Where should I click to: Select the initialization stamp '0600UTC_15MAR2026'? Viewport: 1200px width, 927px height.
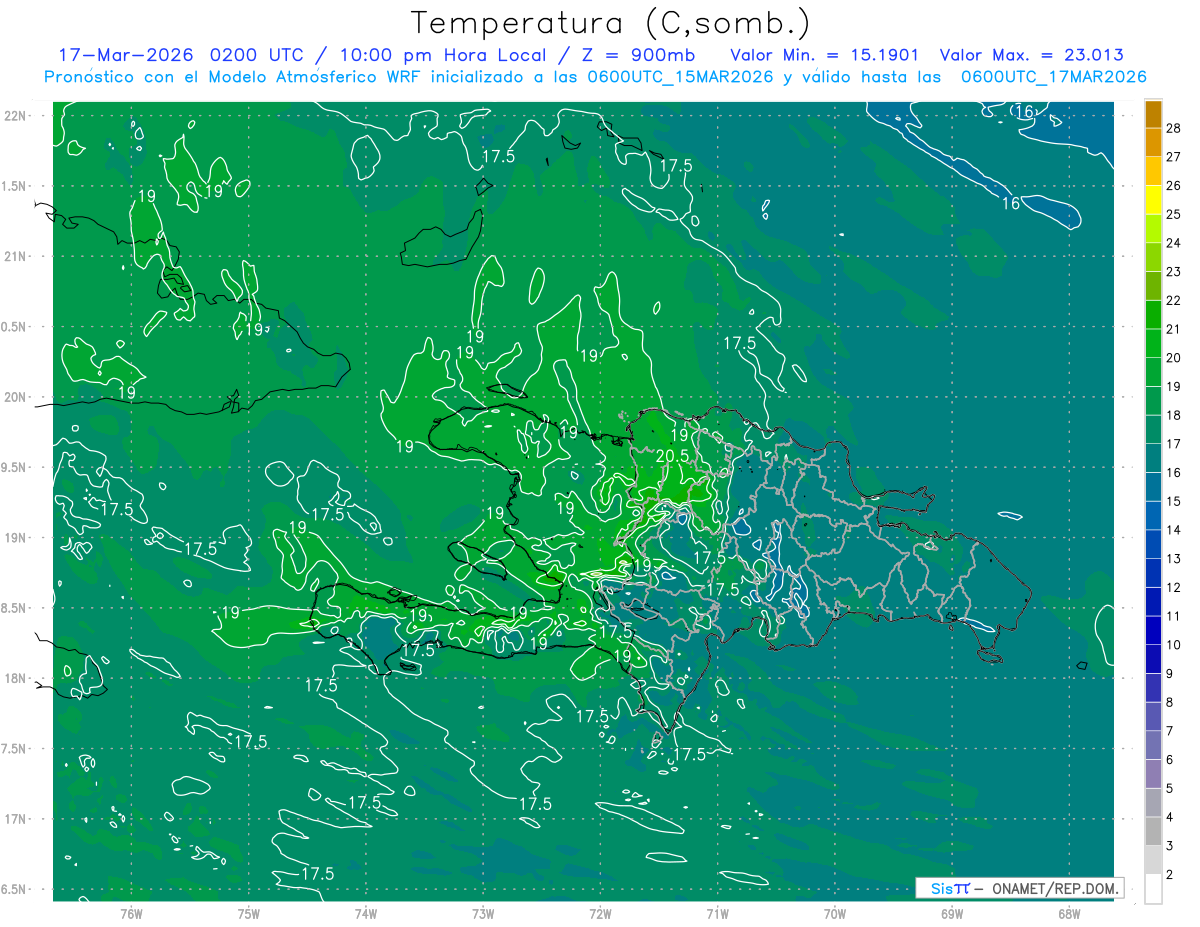point(680,77)
